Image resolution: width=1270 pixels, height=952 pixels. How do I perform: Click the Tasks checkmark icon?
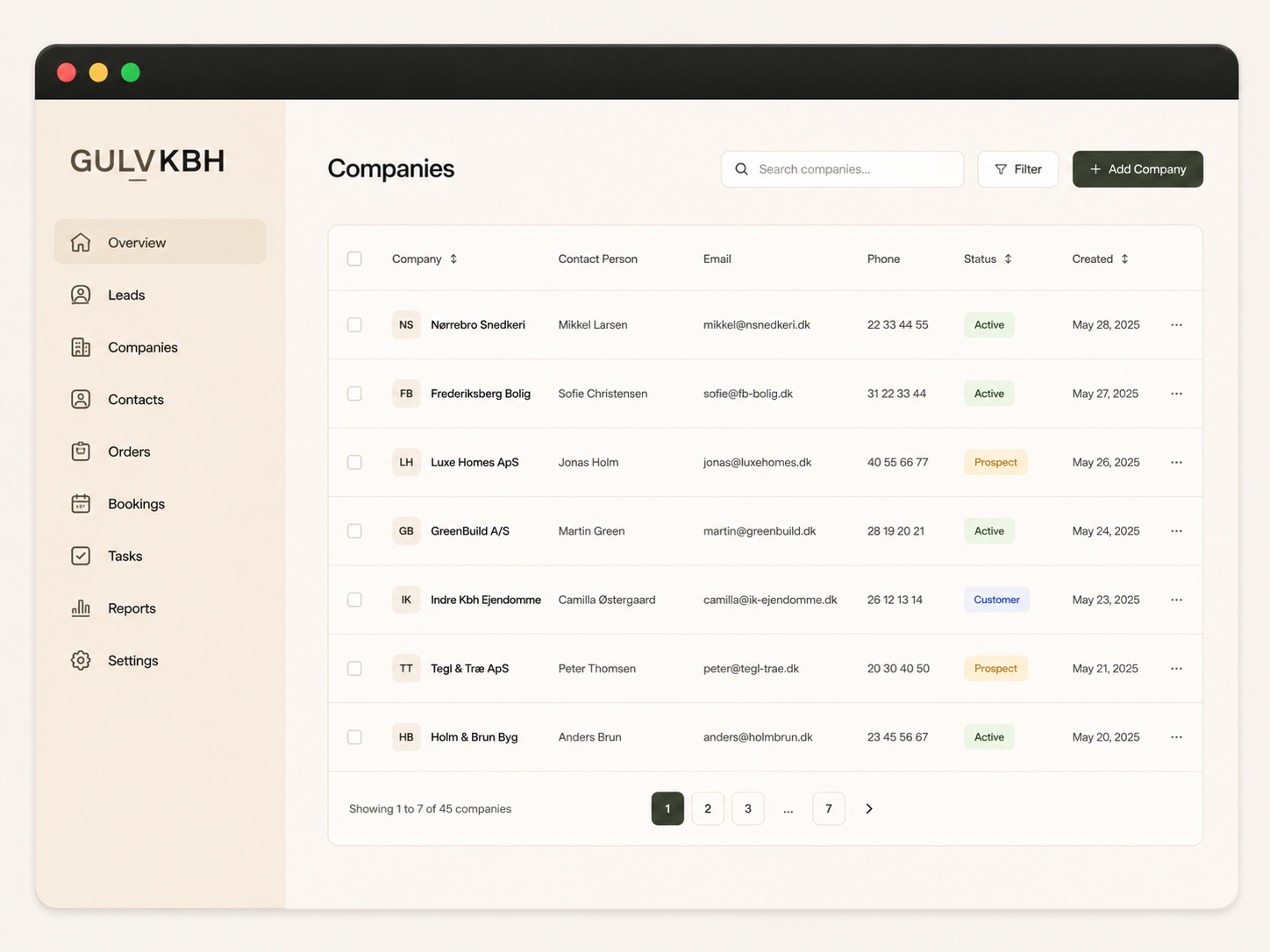81,556
